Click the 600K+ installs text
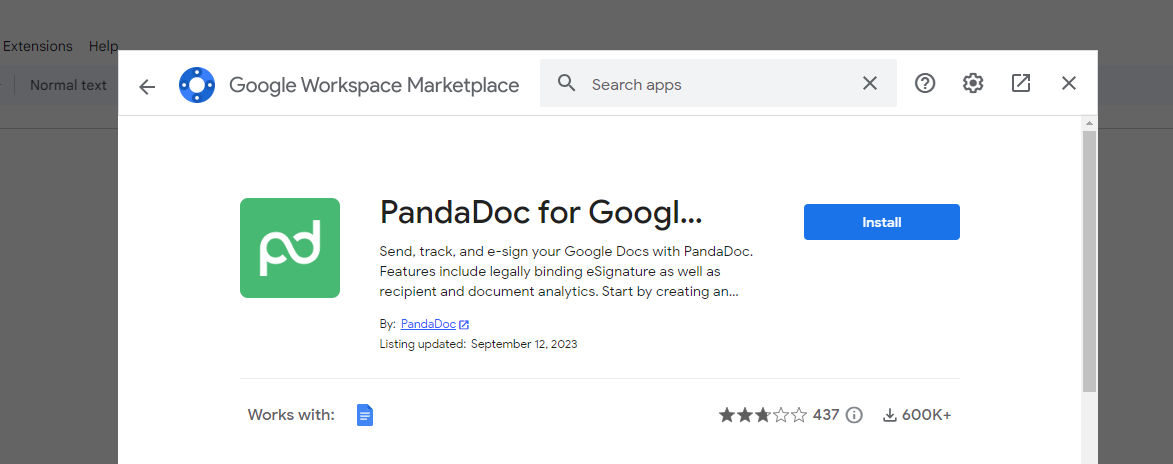Viewport: 1173px width, 464px height. tap(926, 415)
